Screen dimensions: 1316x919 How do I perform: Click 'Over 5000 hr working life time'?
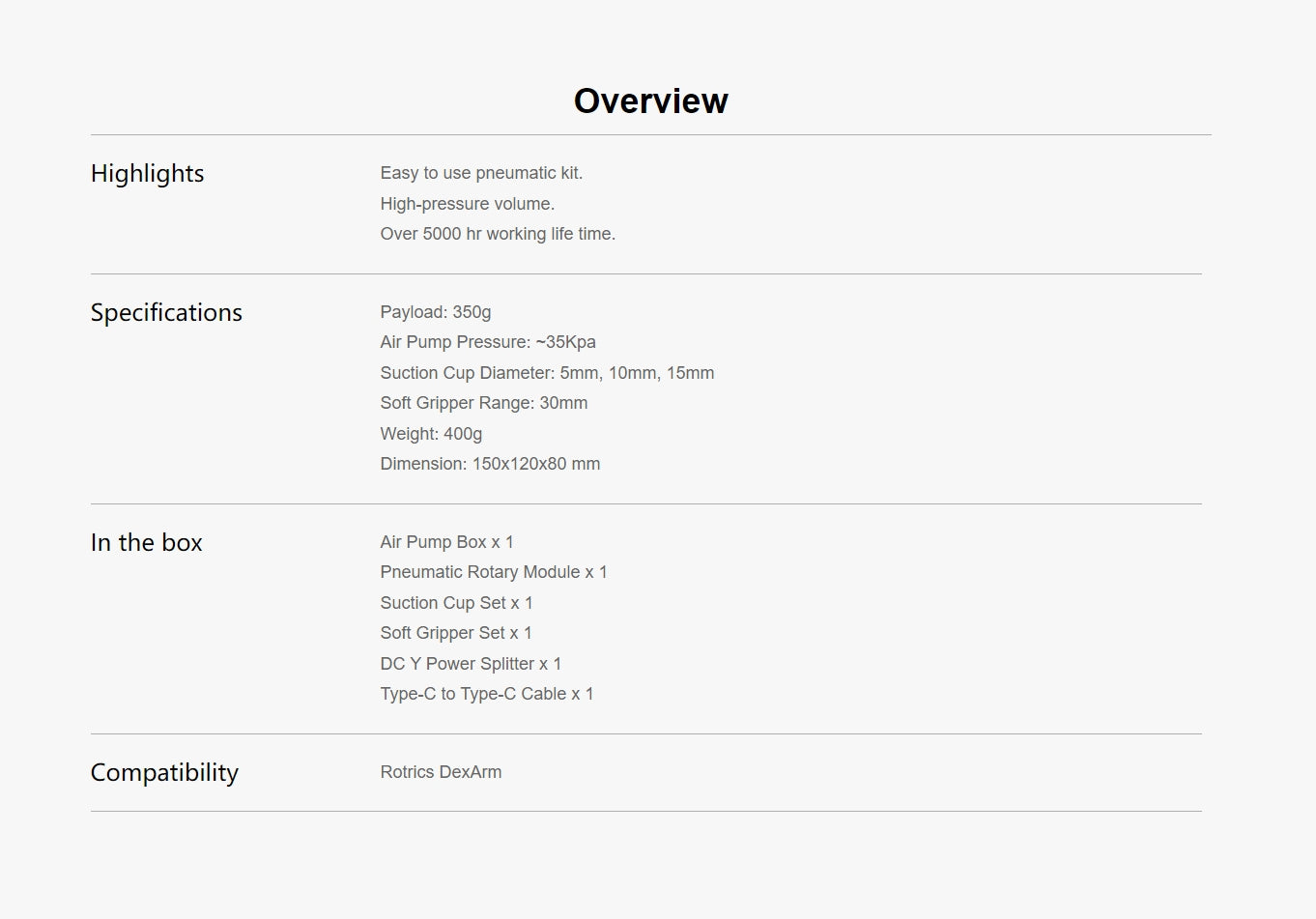click(x=498, y=234)
